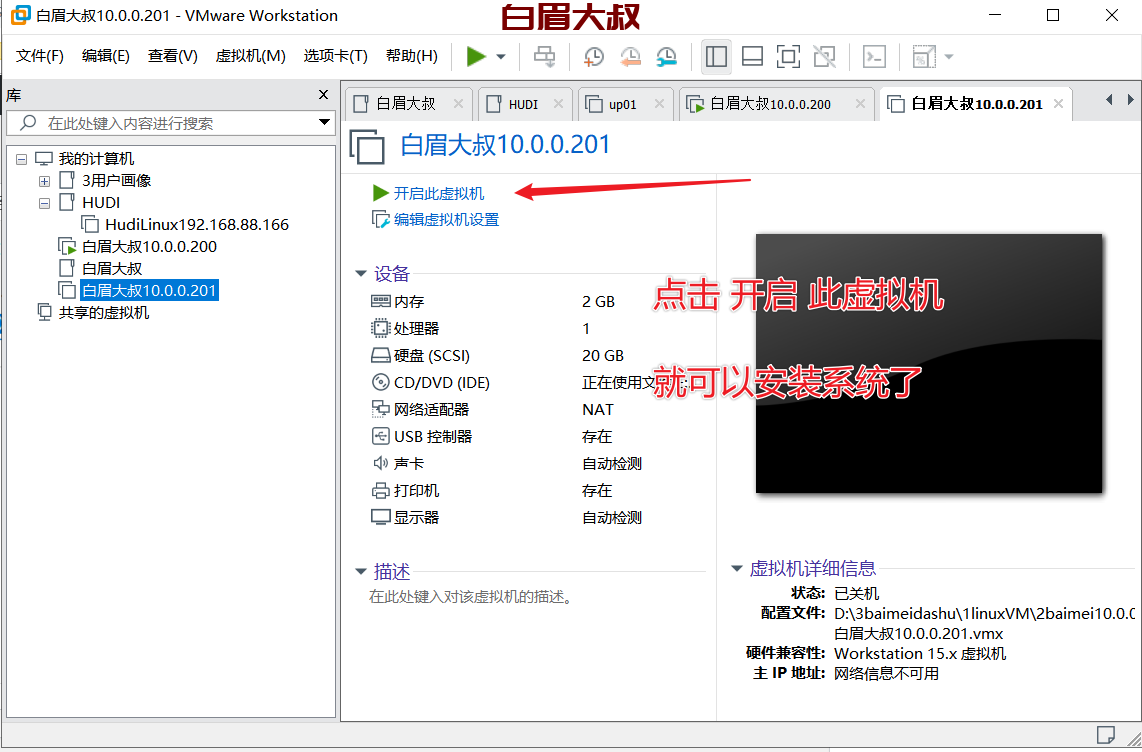Screen dimensions: 1142x752
Task: Select HudiLinux192.168.88.166 in the library
Action: pos(197,224)
